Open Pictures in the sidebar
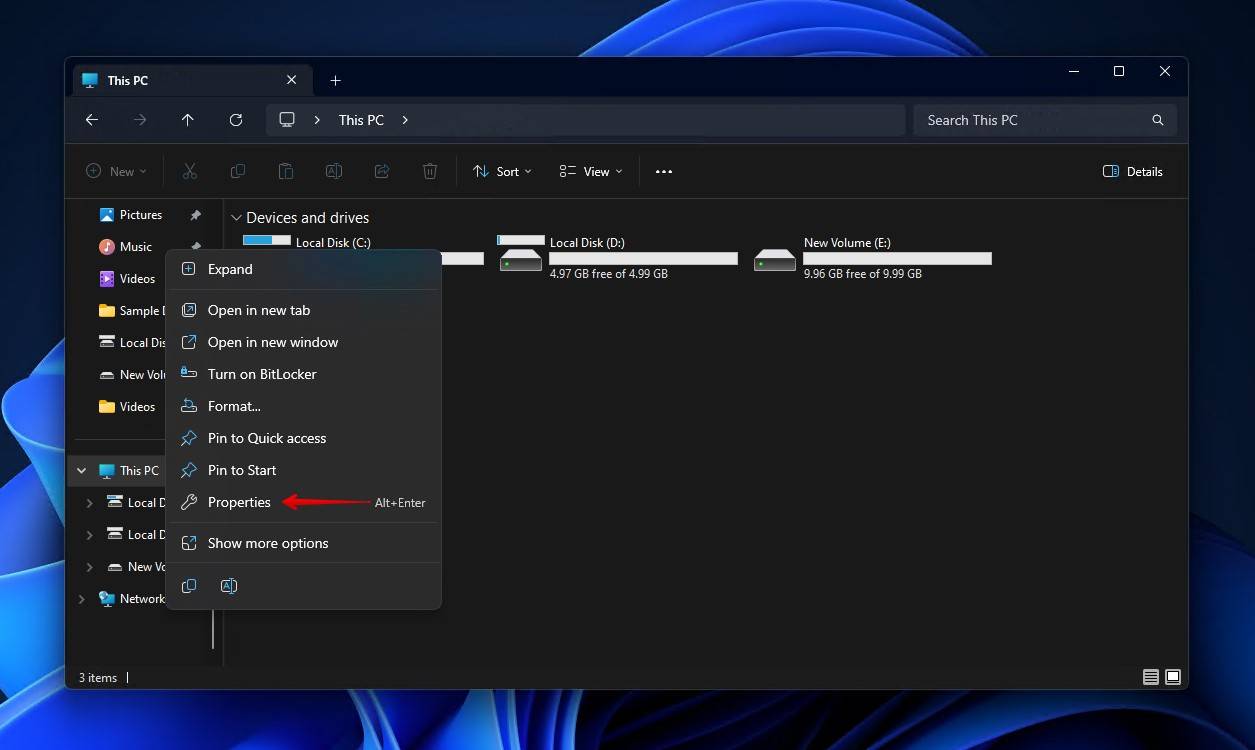This screenshot has height=750, width=1255. (x=140, y=215)
